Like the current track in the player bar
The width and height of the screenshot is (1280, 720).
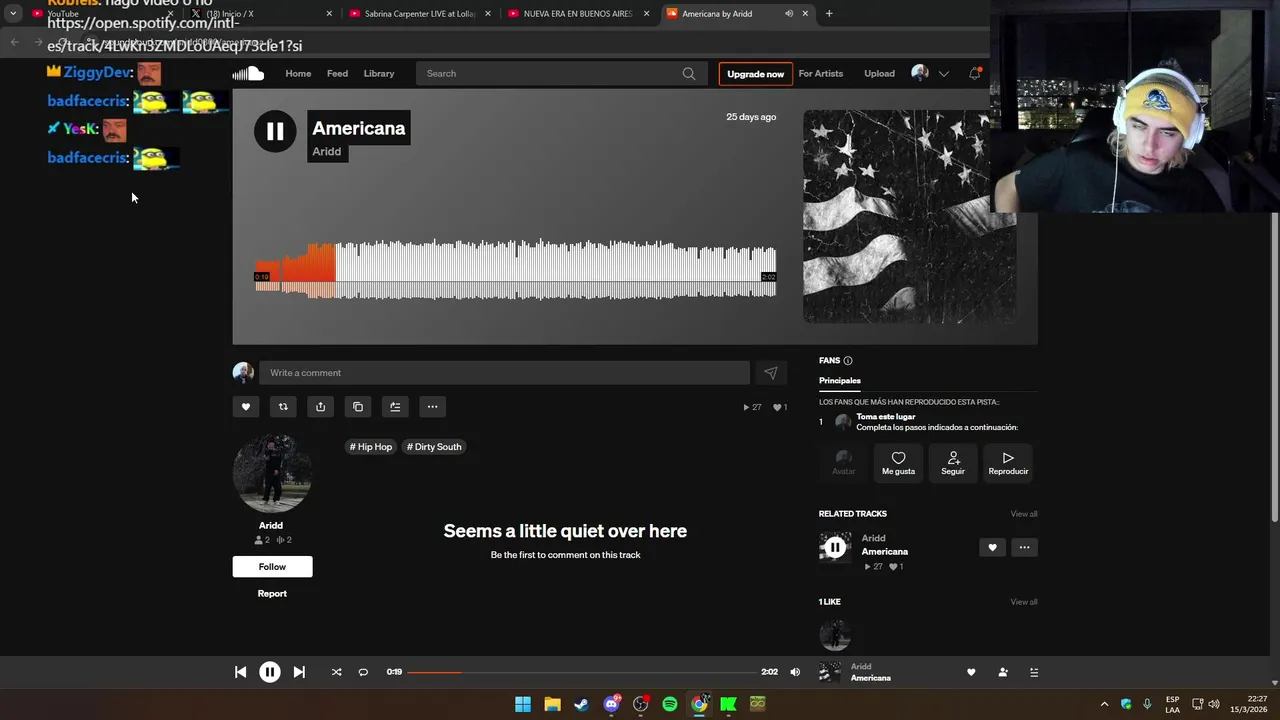point(971,673)
